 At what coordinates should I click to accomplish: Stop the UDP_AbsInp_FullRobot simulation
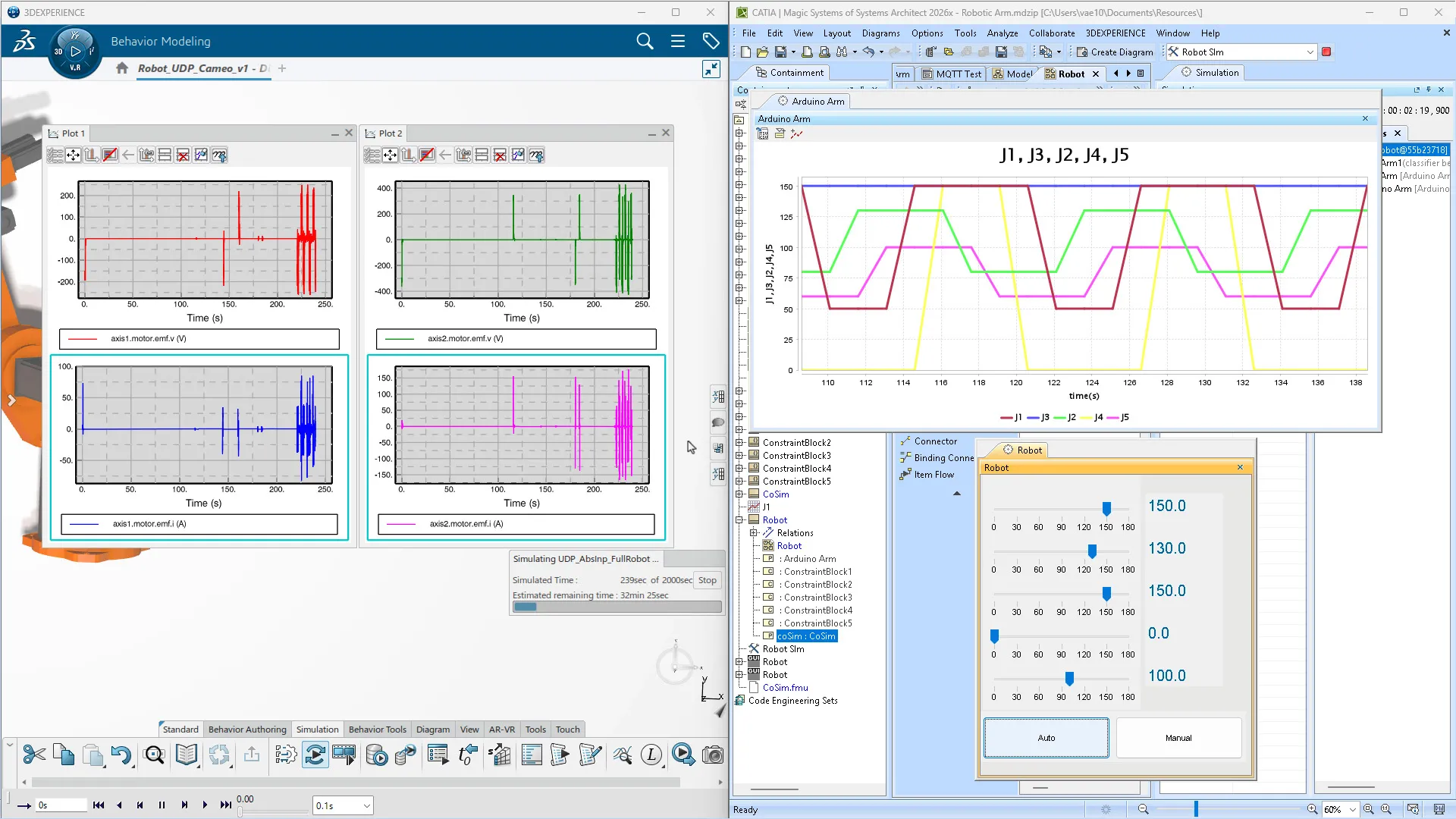point(707,580)
